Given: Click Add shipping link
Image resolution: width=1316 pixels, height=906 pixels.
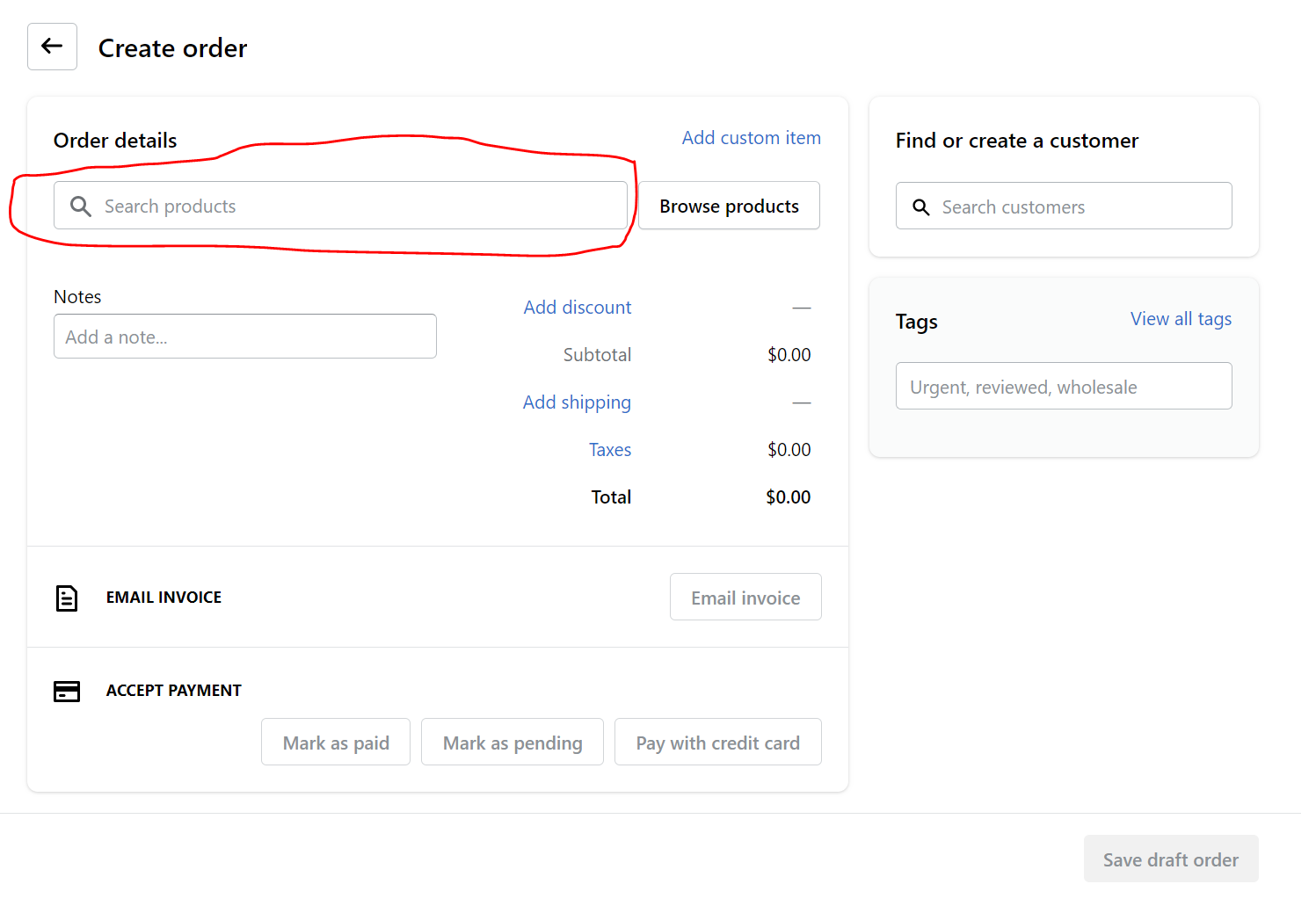Looking at the screenshot, I should coord(577,402).
